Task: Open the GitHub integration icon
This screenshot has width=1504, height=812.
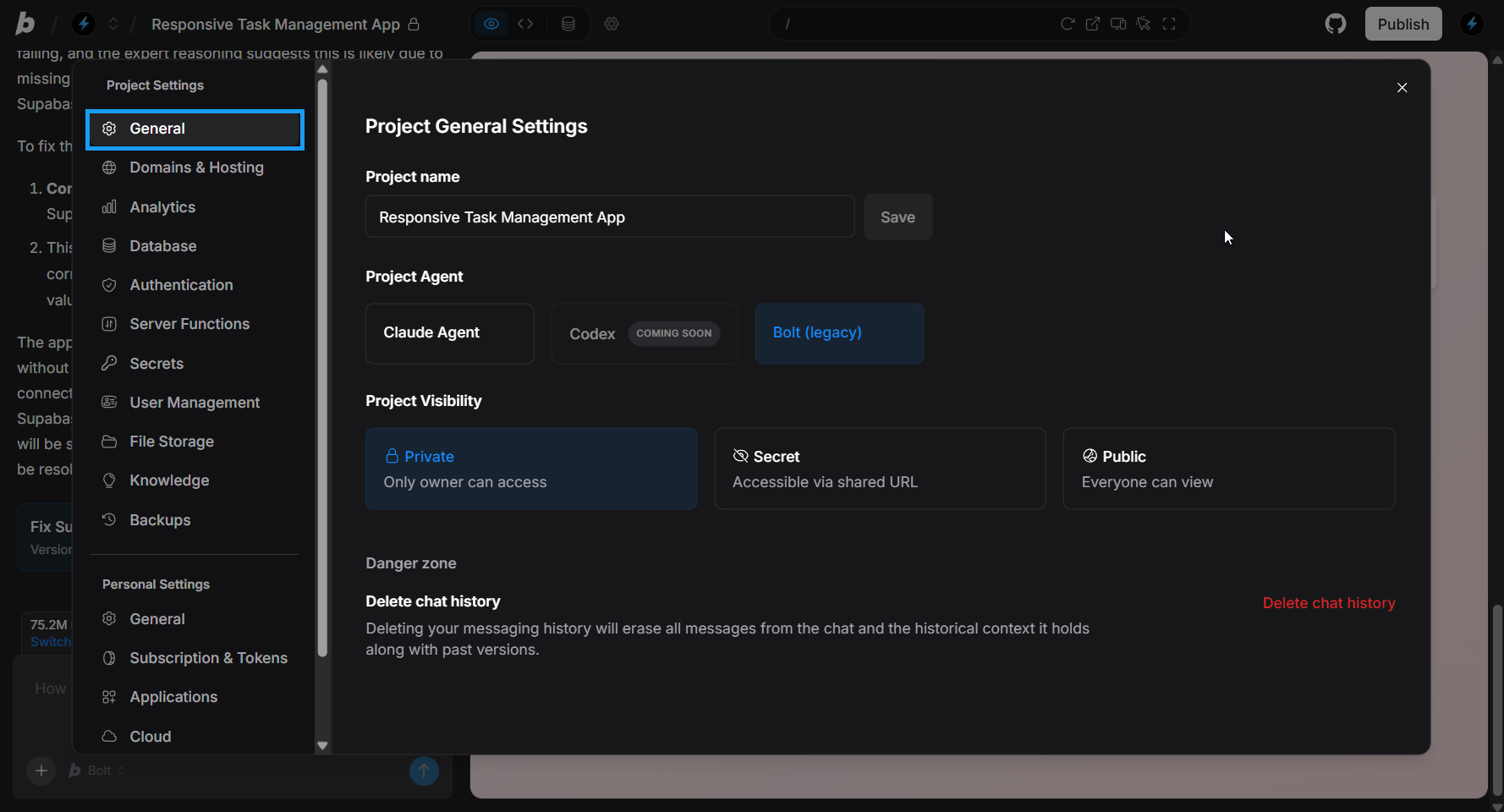Action: click(x=1336, y=24)
